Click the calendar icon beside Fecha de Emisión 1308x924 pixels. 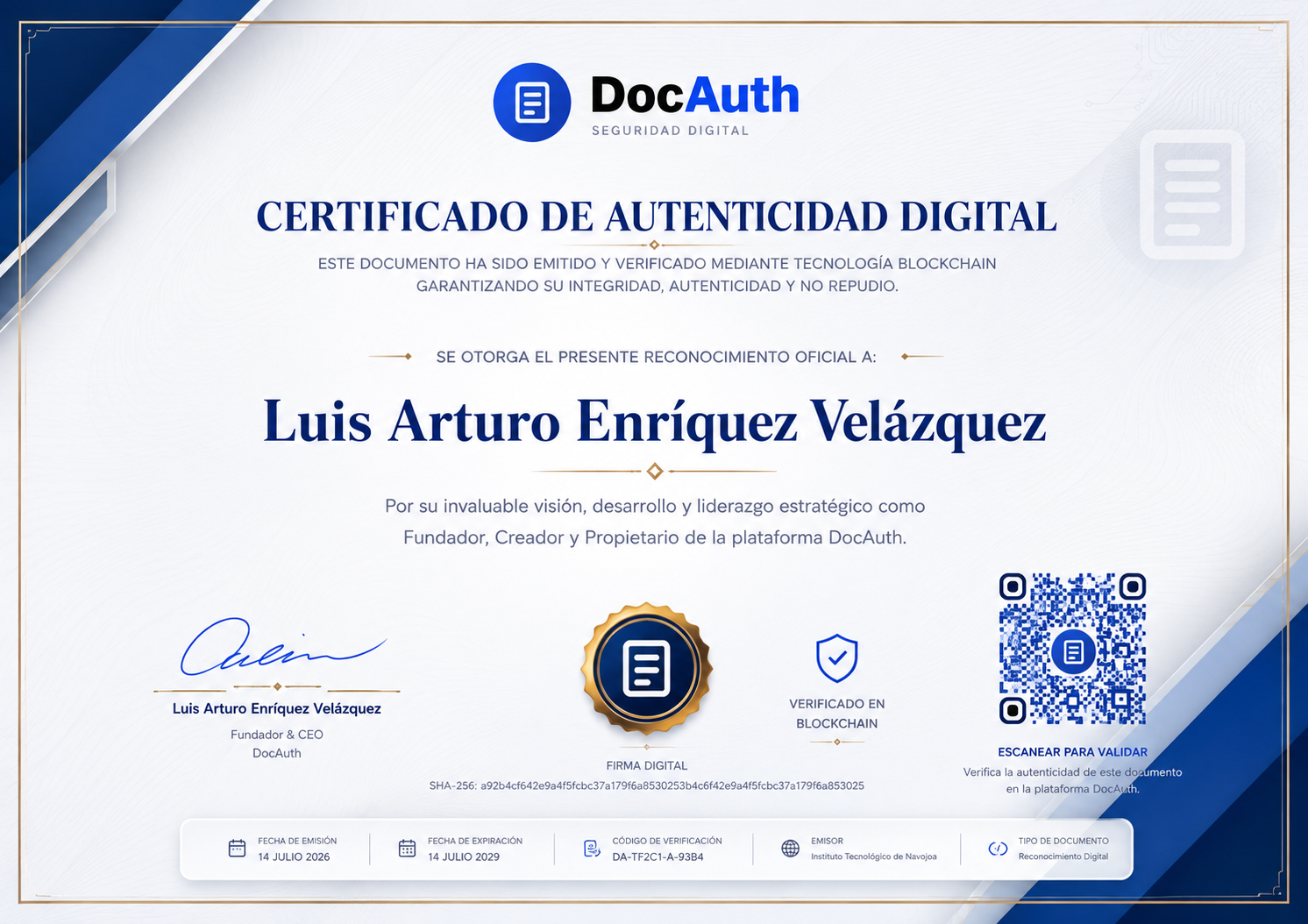(x=237, y=848)
